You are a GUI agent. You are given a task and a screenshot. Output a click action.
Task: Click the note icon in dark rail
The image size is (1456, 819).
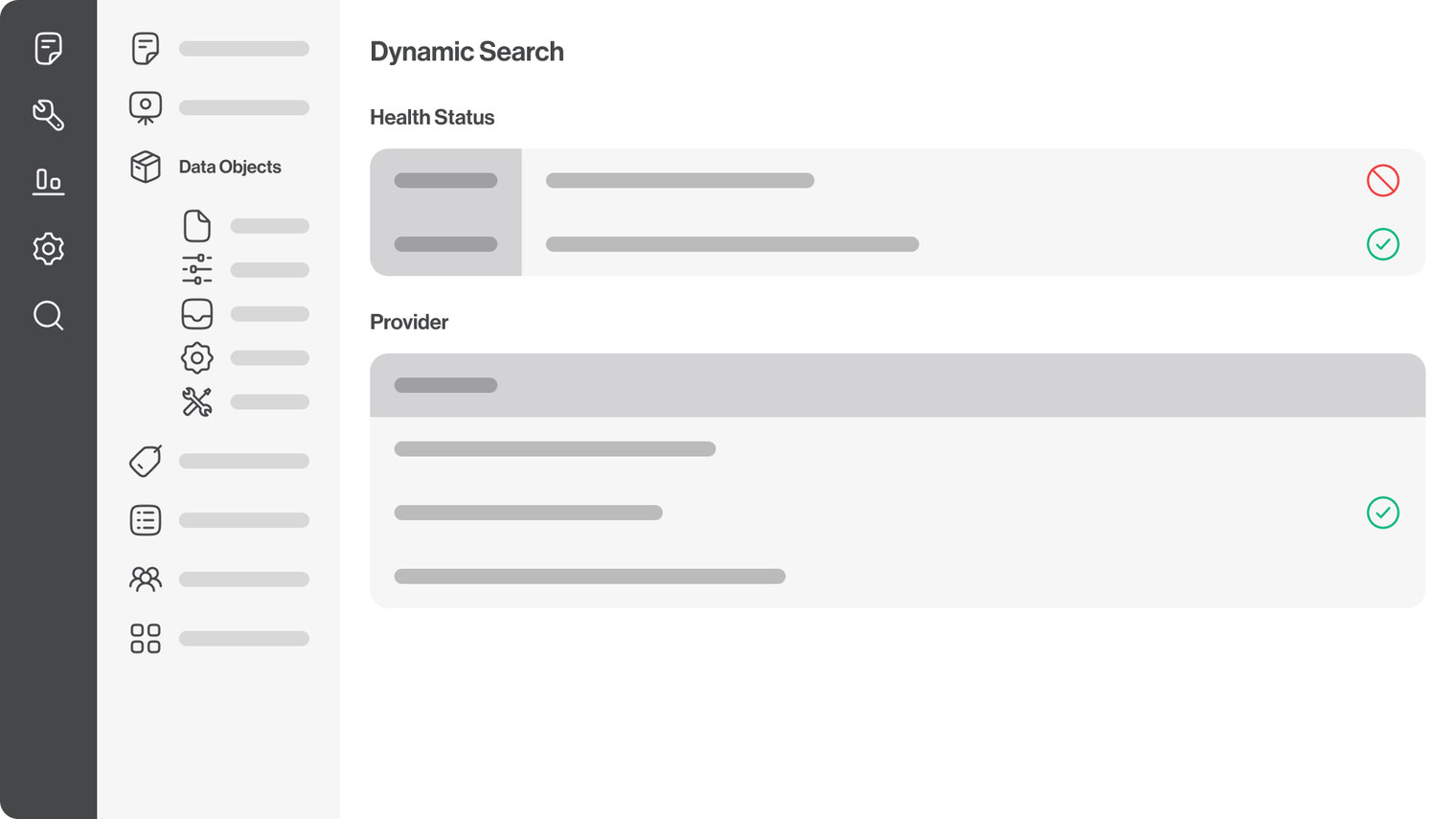pyautogui.click(x=48, y=48)
